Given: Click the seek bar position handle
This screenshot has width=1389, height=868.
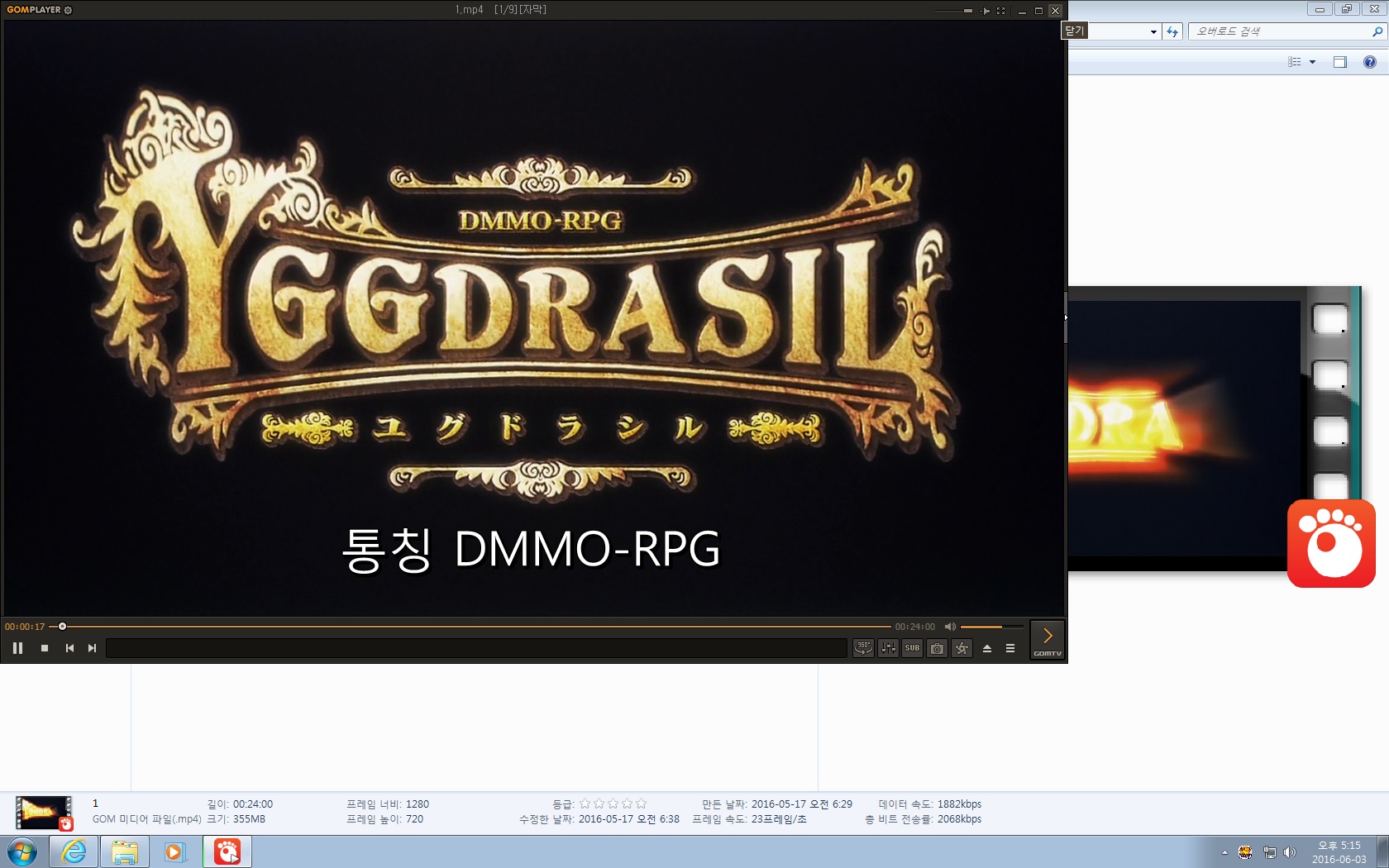Looking at the screenshot, I should coord(62,627).
